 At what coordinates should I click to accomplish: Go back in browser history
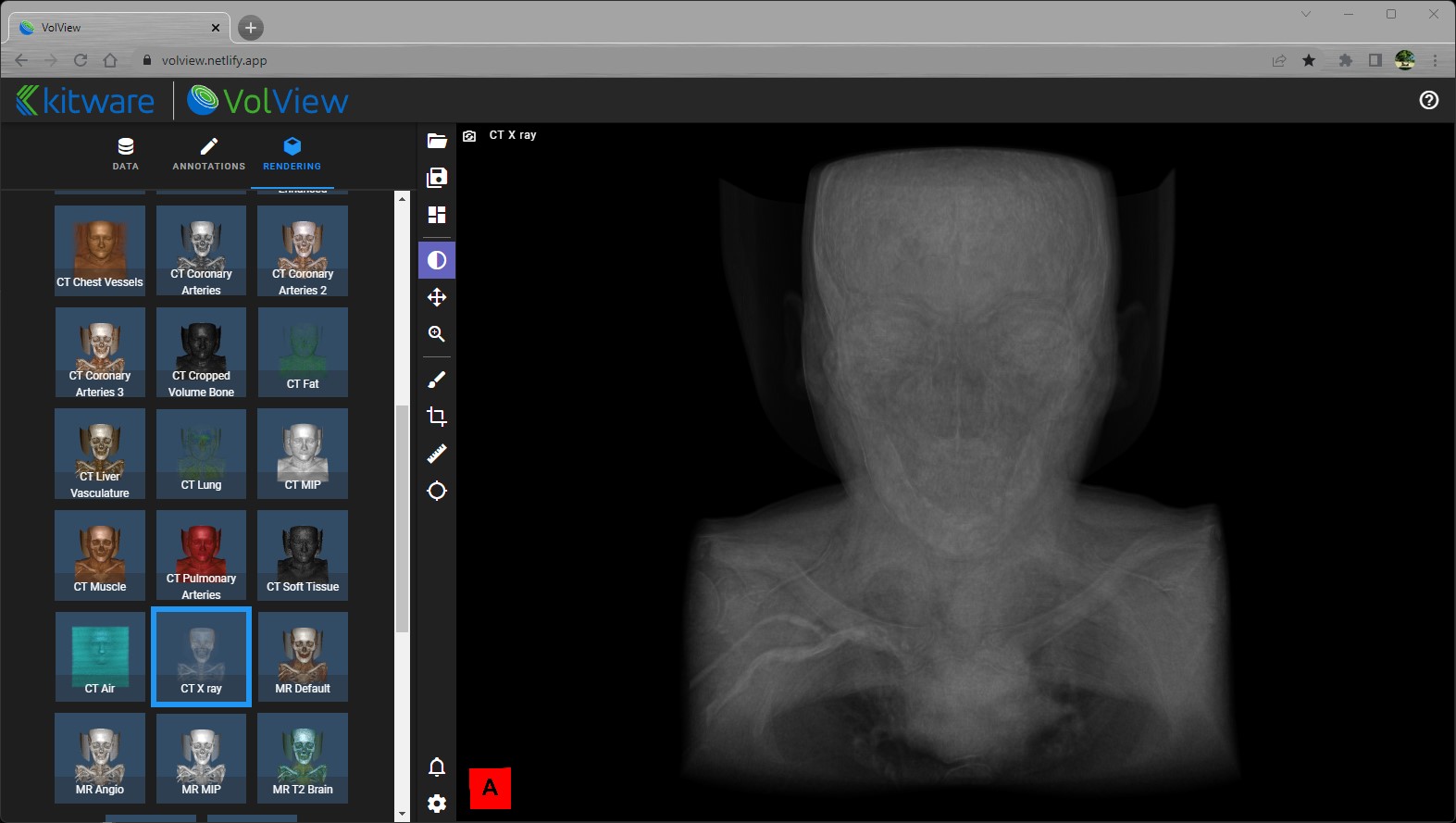pyautogui.click(x=21, y=60)
